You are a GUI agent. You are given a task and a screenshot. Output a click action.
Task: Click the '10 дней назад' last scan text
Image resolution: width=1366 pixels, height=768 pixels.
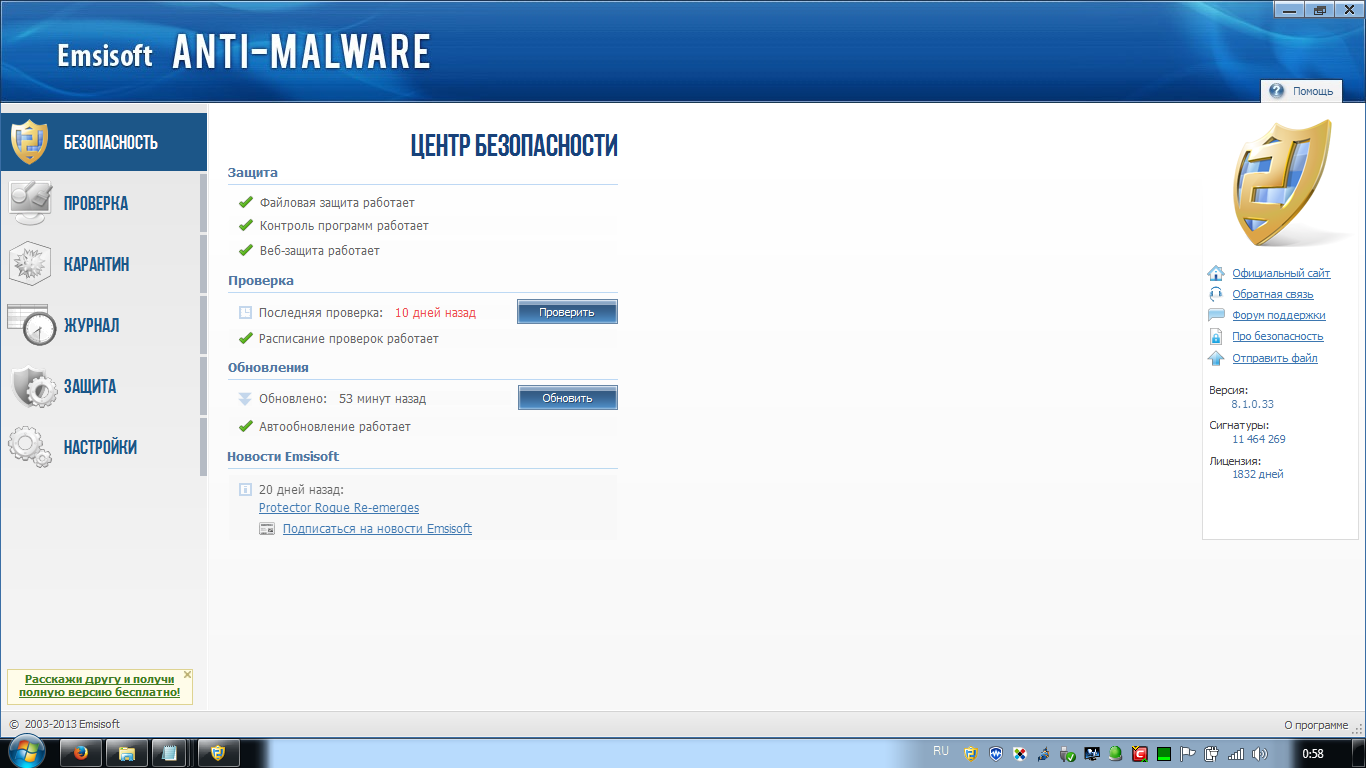coord(435,313)
